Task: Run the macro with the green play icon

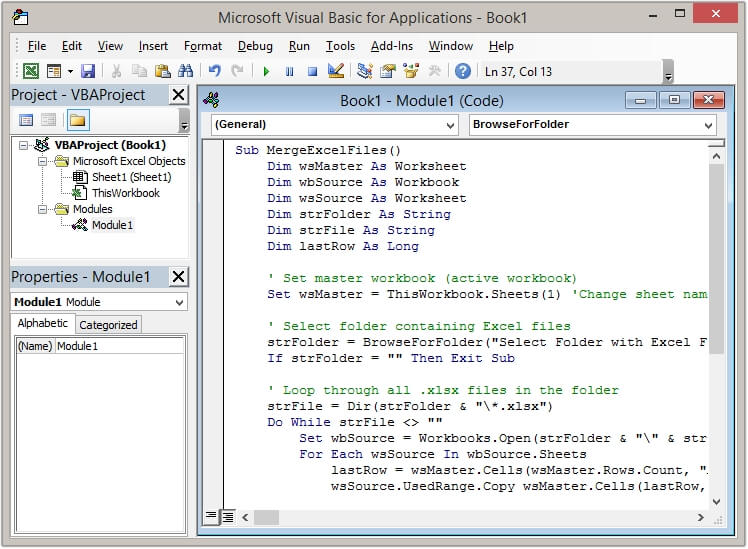Action: 266,71
